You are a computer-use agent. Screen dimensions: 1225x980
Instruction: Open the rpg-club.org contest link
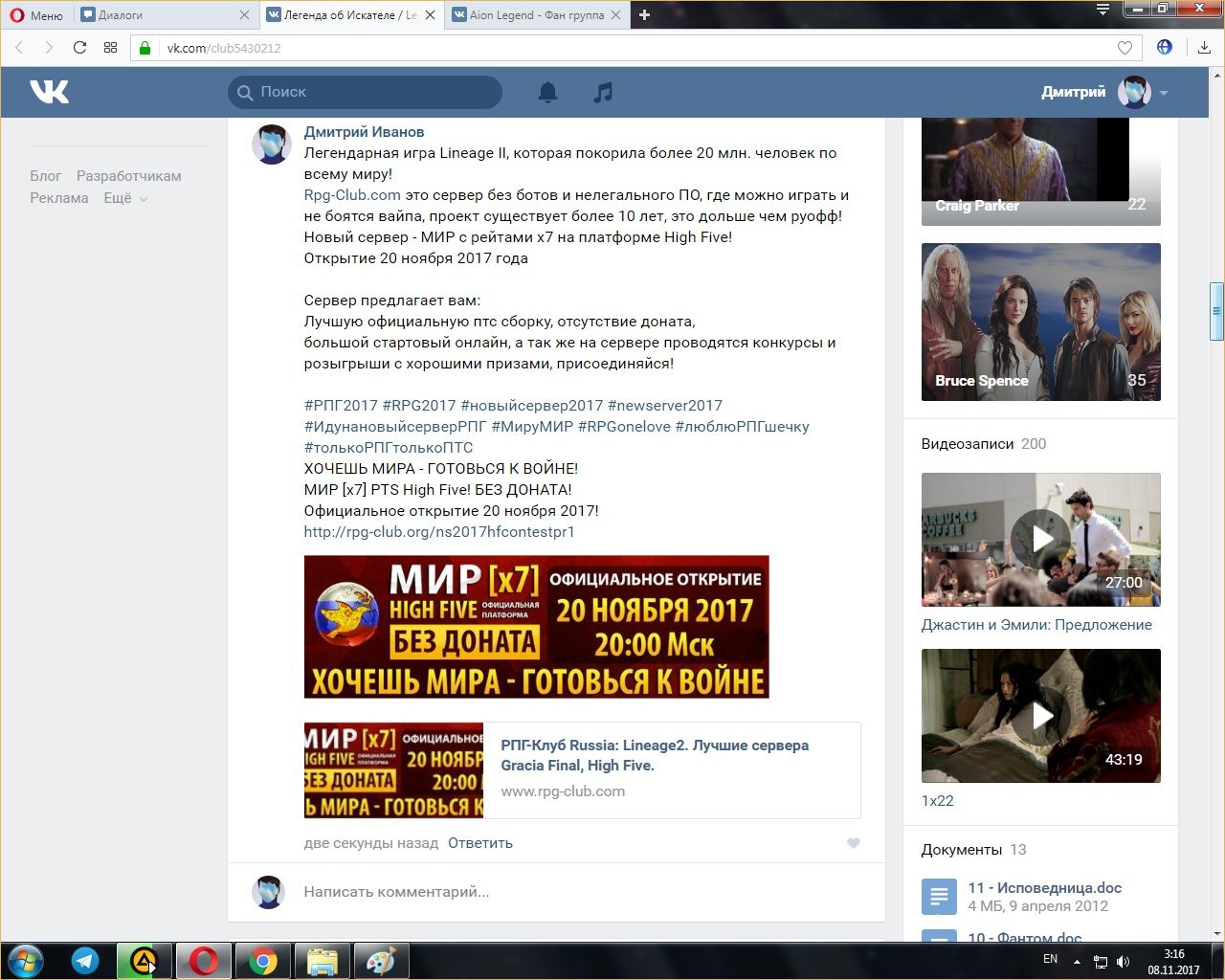pyautogui.click(x=439, y=532)
